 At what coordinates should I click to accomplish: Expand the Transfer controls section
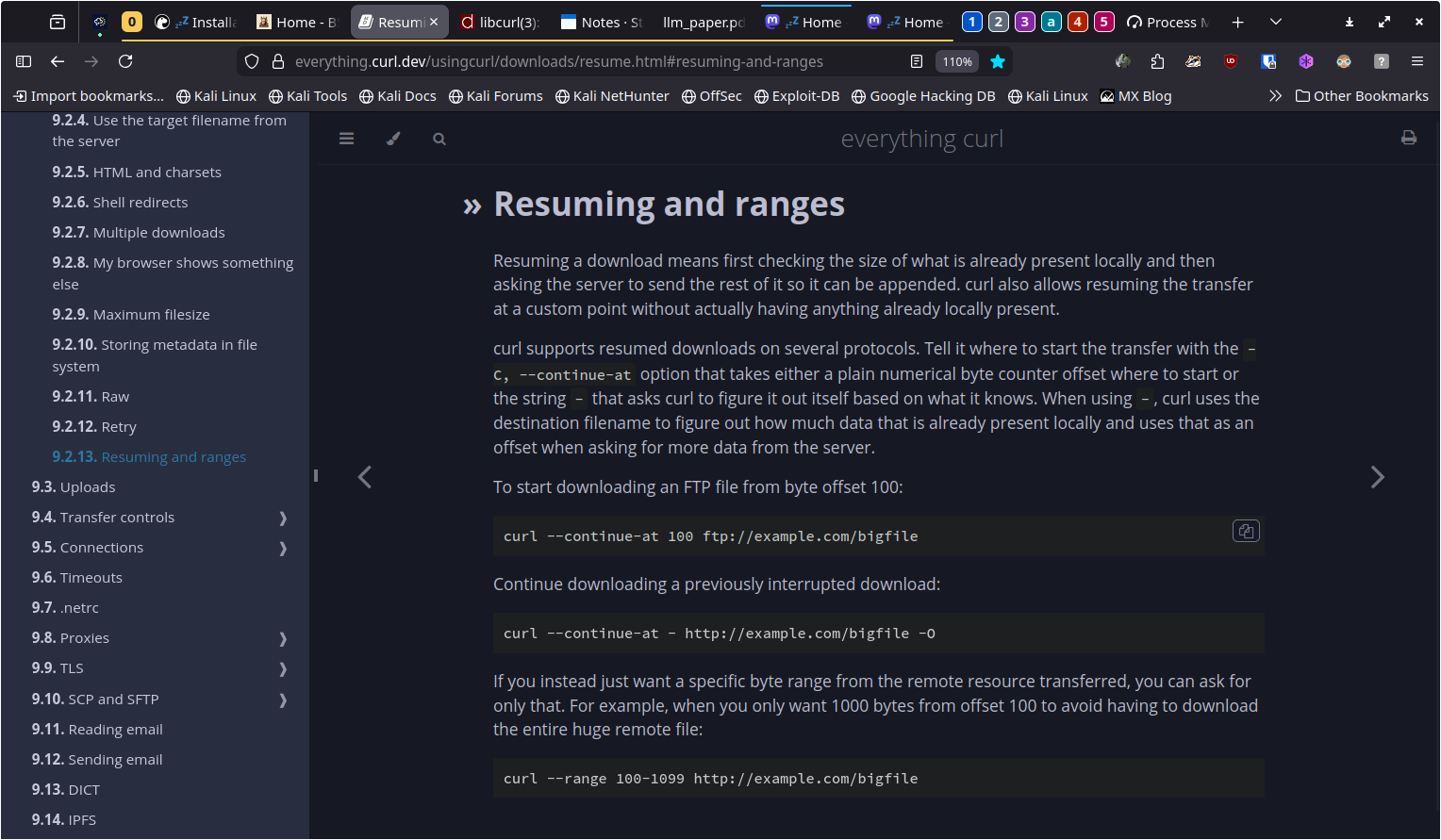click(x=283, y=518)
